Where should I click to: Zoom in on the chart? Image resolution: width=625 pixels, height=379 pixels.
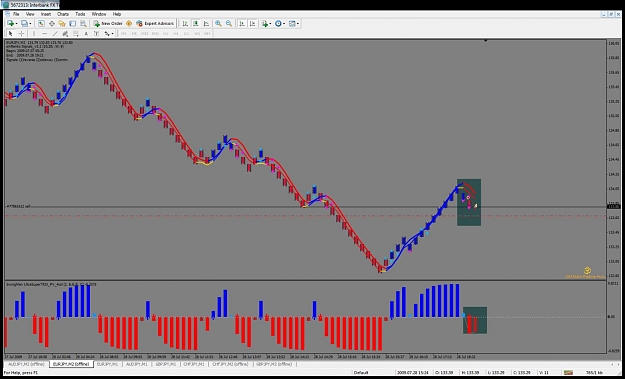tap(218, 24)
